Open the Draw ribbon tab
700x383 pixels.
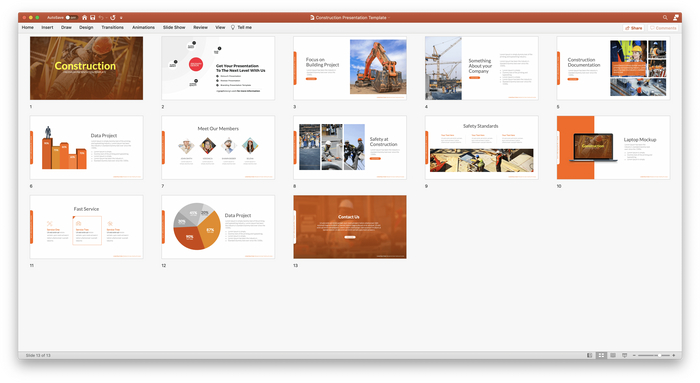pyautogui.click(x=66, y=27)
